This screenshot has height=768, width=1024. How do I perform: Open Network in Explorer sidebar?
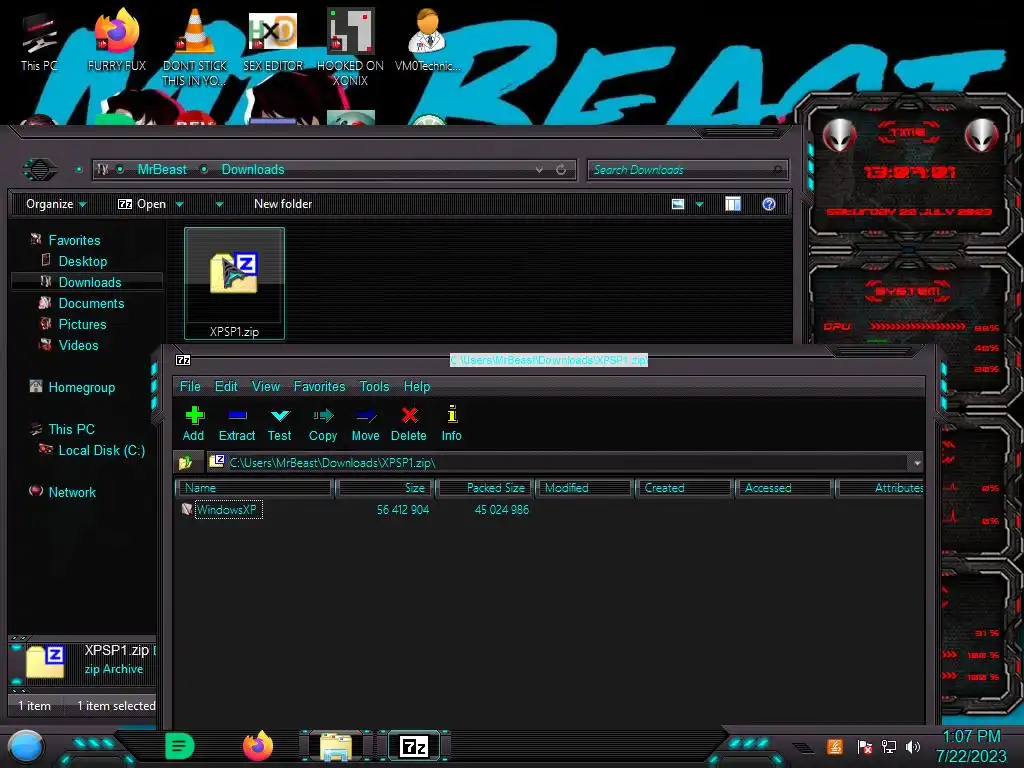pyautogui.click(x=72, y=492)
